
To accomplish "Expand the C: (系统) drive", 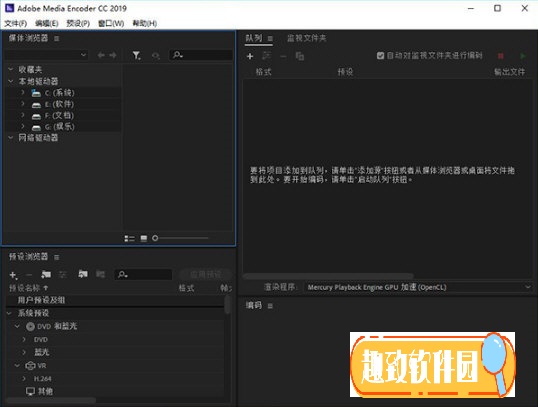I will pyautogui.click(x=23, y=92).
